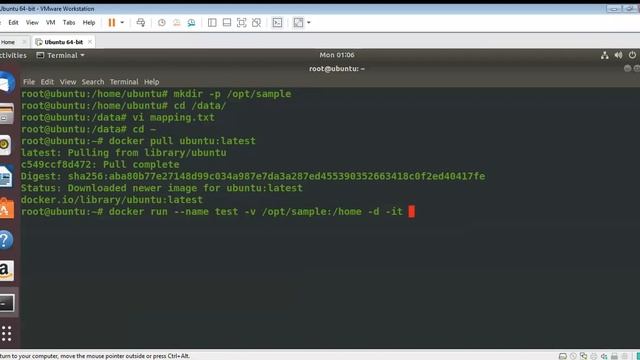Expand the Terminal app menu

(60, 55)
